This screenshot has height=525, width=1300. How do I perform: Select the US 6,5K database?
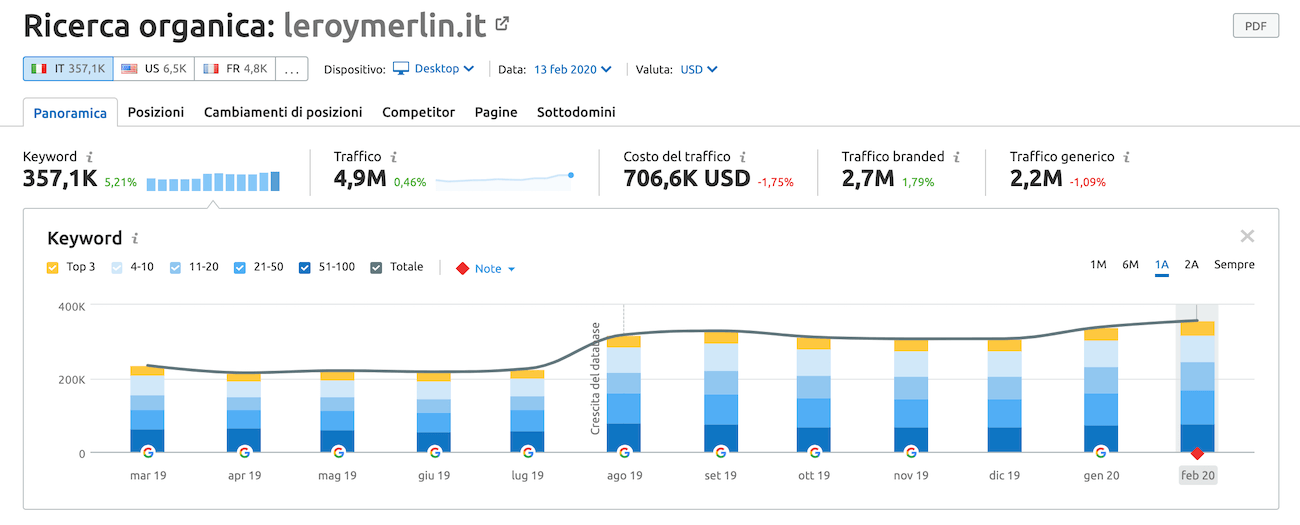click(x=153, y=69)
